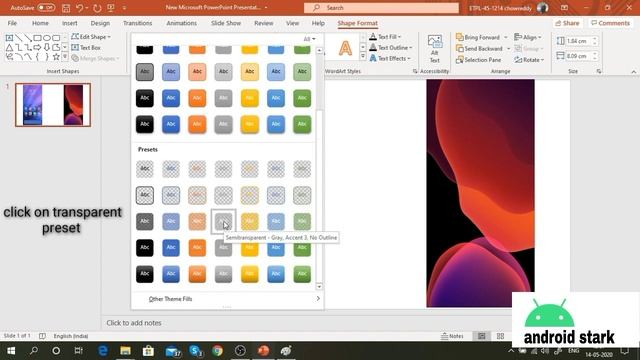Click the Share button
The image size is (640, 360).
point(567,23)
